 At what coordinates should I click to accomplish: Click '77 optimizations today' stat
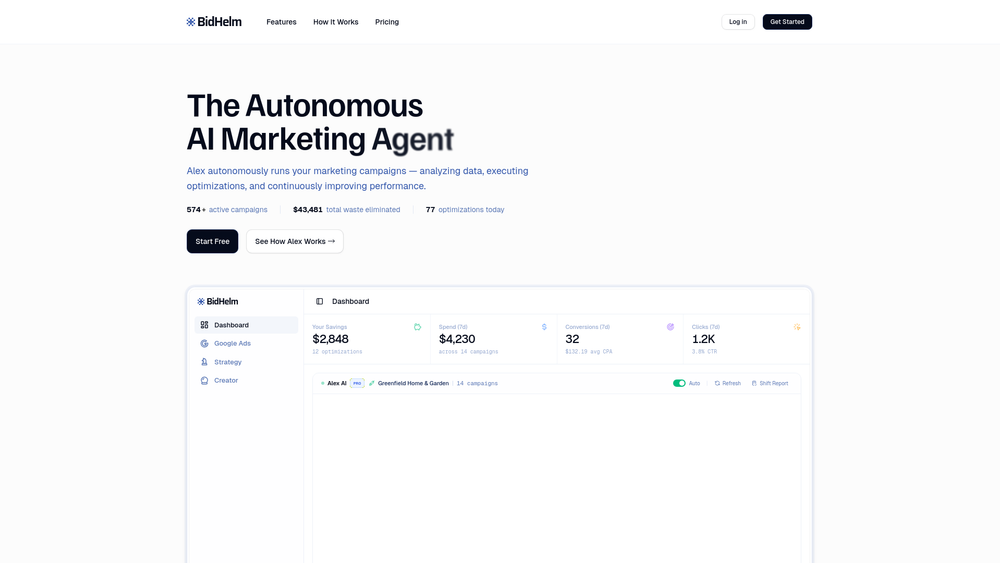tap(465, 209)
